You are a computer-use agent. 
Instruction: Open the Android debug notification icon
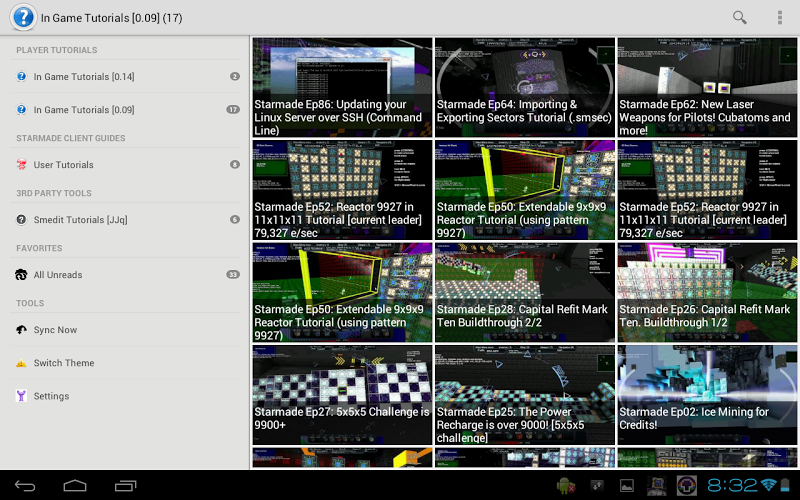tap(566, 486)
